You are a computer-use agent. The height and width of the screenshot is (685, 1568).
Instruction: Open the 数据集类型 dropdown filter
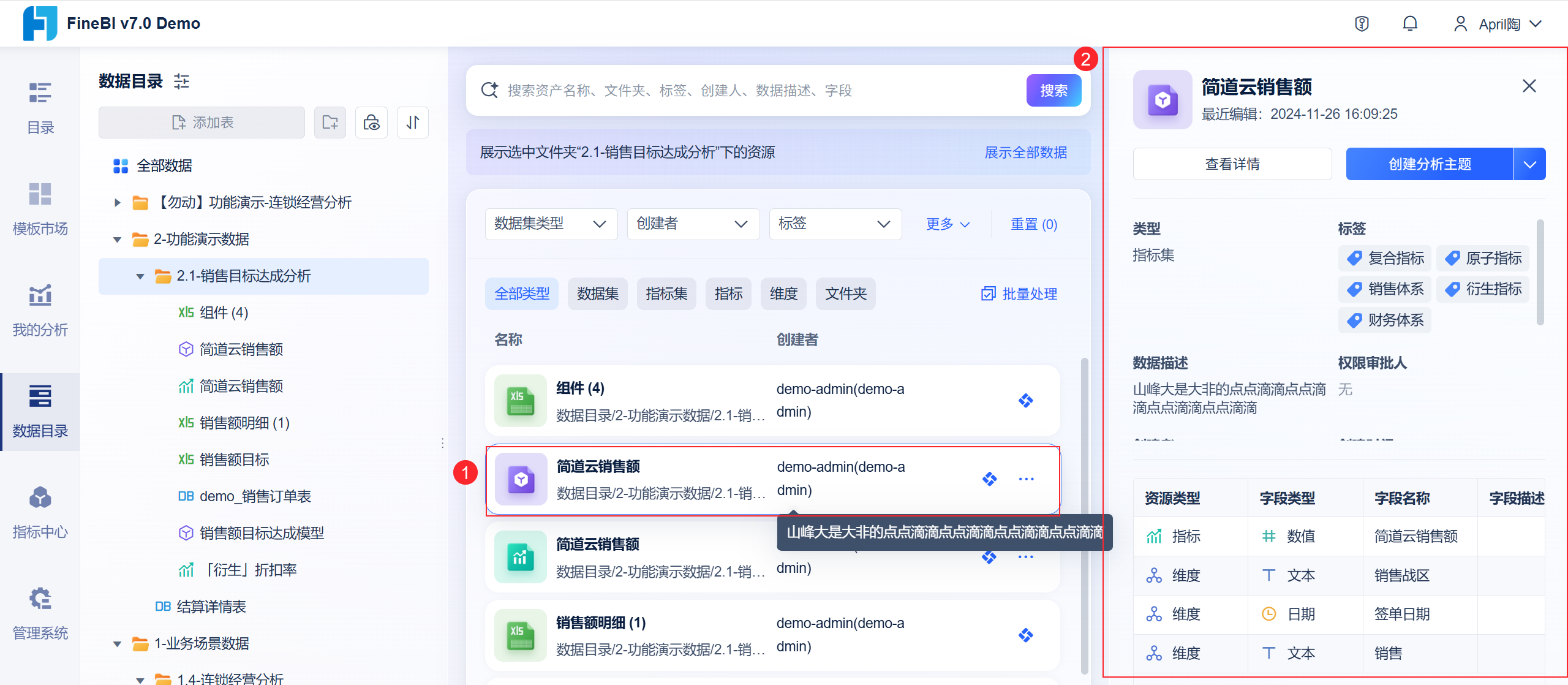click(551, 224)
